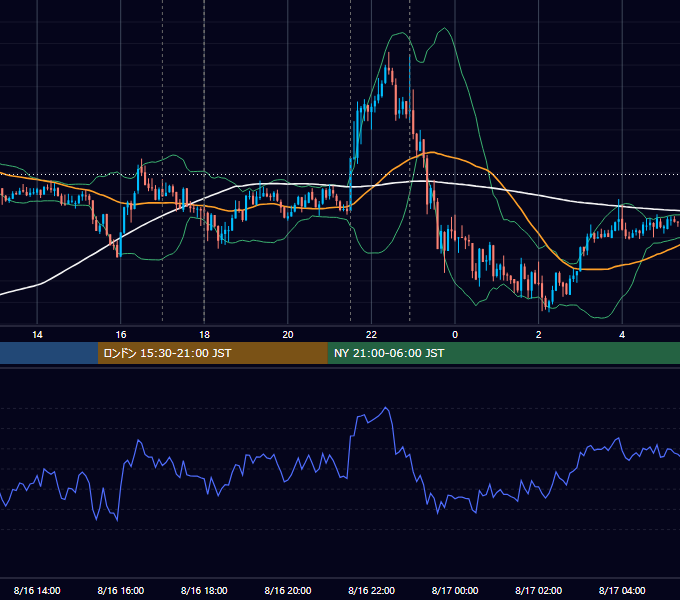Click the 8/16 22:00 time label
Image resolution: width=680 pixels, height=600 pixels.
click(x=371, y=590)
